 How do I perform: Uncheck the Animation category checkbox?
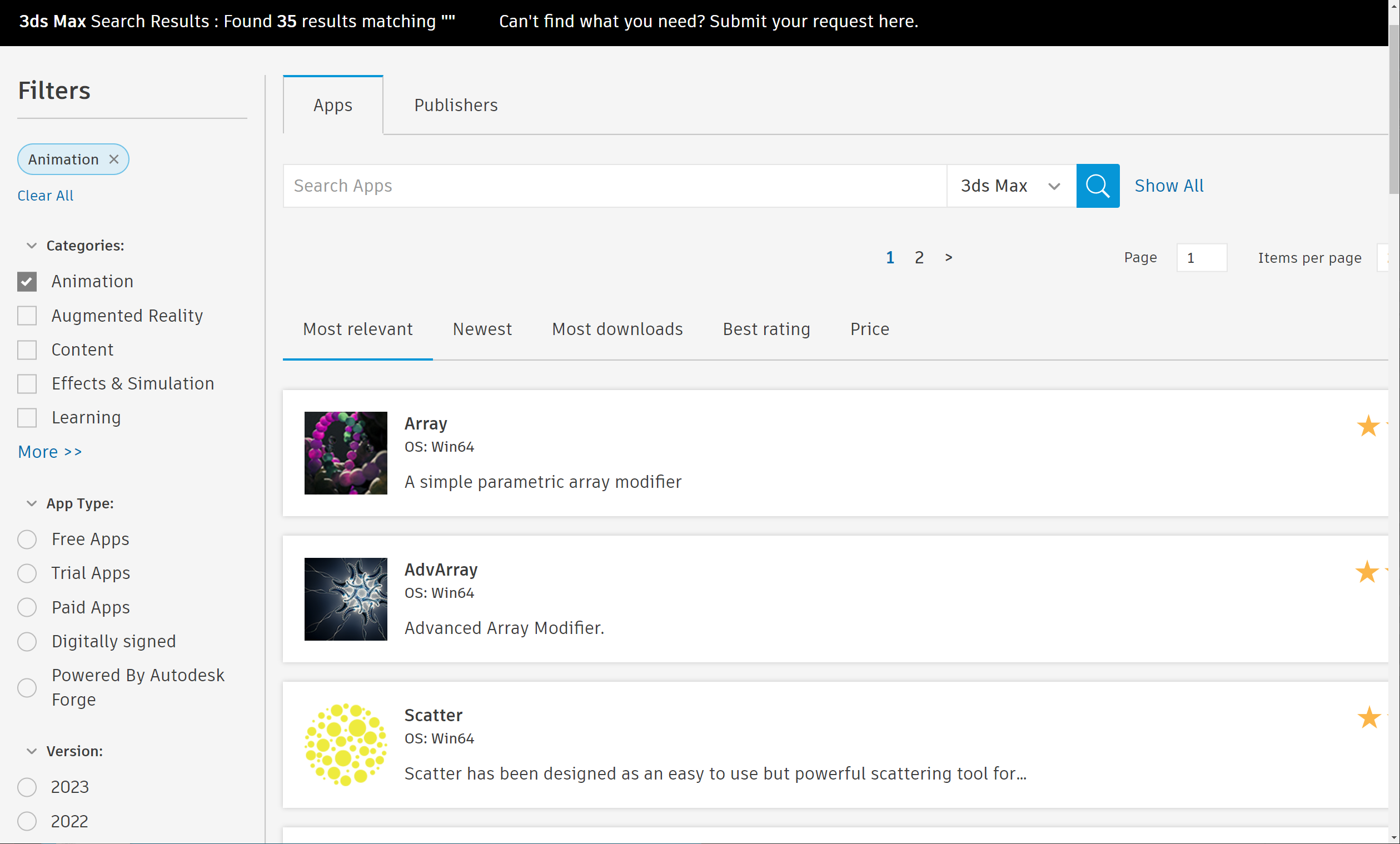click(x=27, y=282)
